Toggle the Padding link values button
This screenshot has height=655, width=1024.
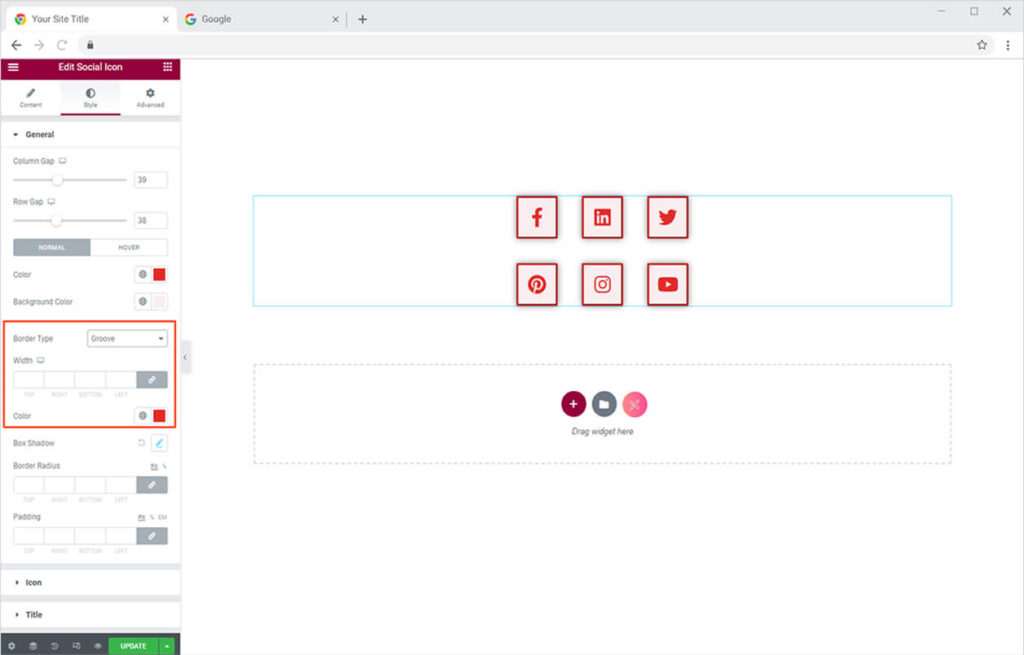tap(152, 536)
